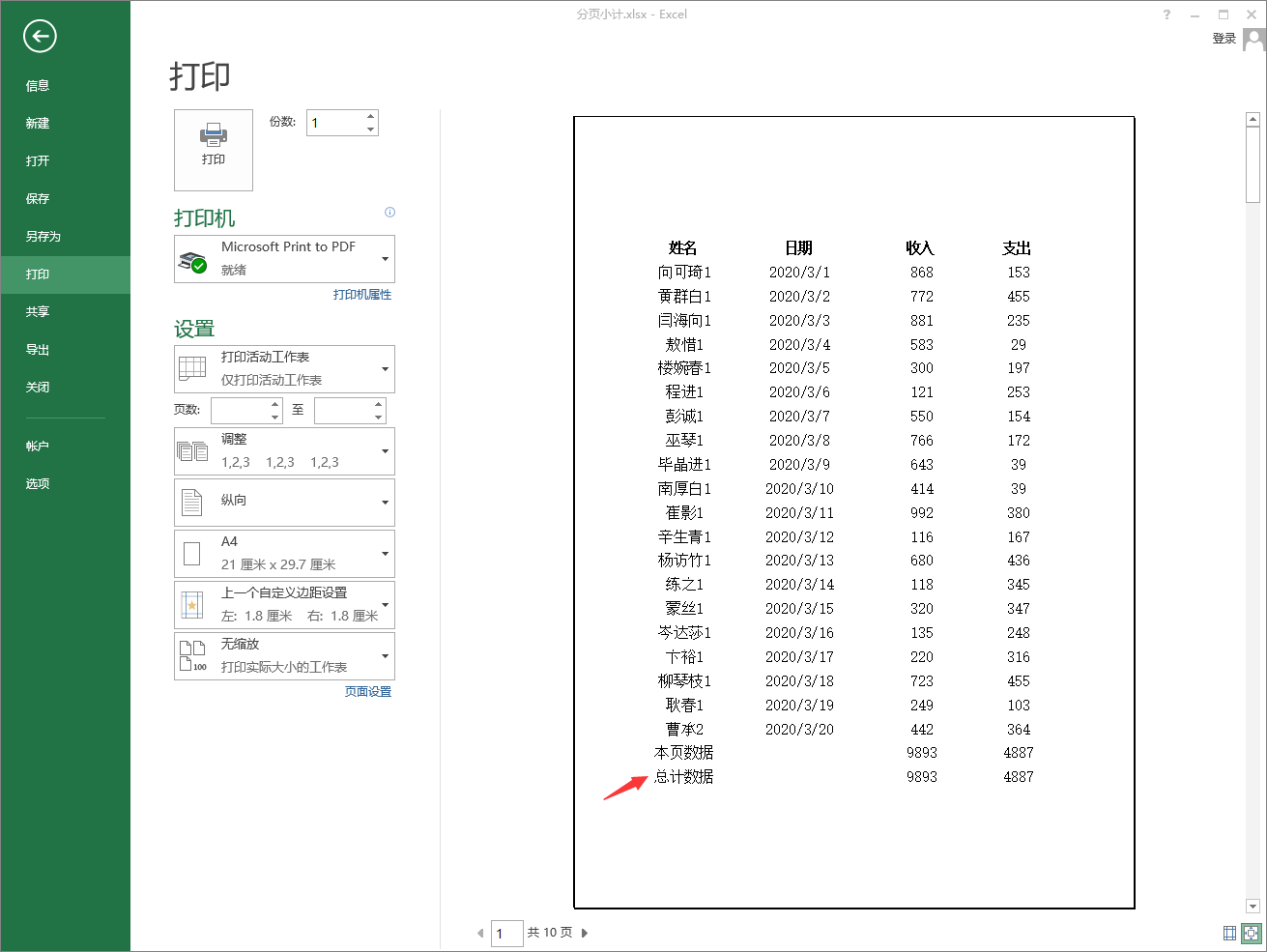Image resolution: width=1267 pixels, height=952 pixels.
Task: Open the 导出 Export tab
Action: pos(65,350)
